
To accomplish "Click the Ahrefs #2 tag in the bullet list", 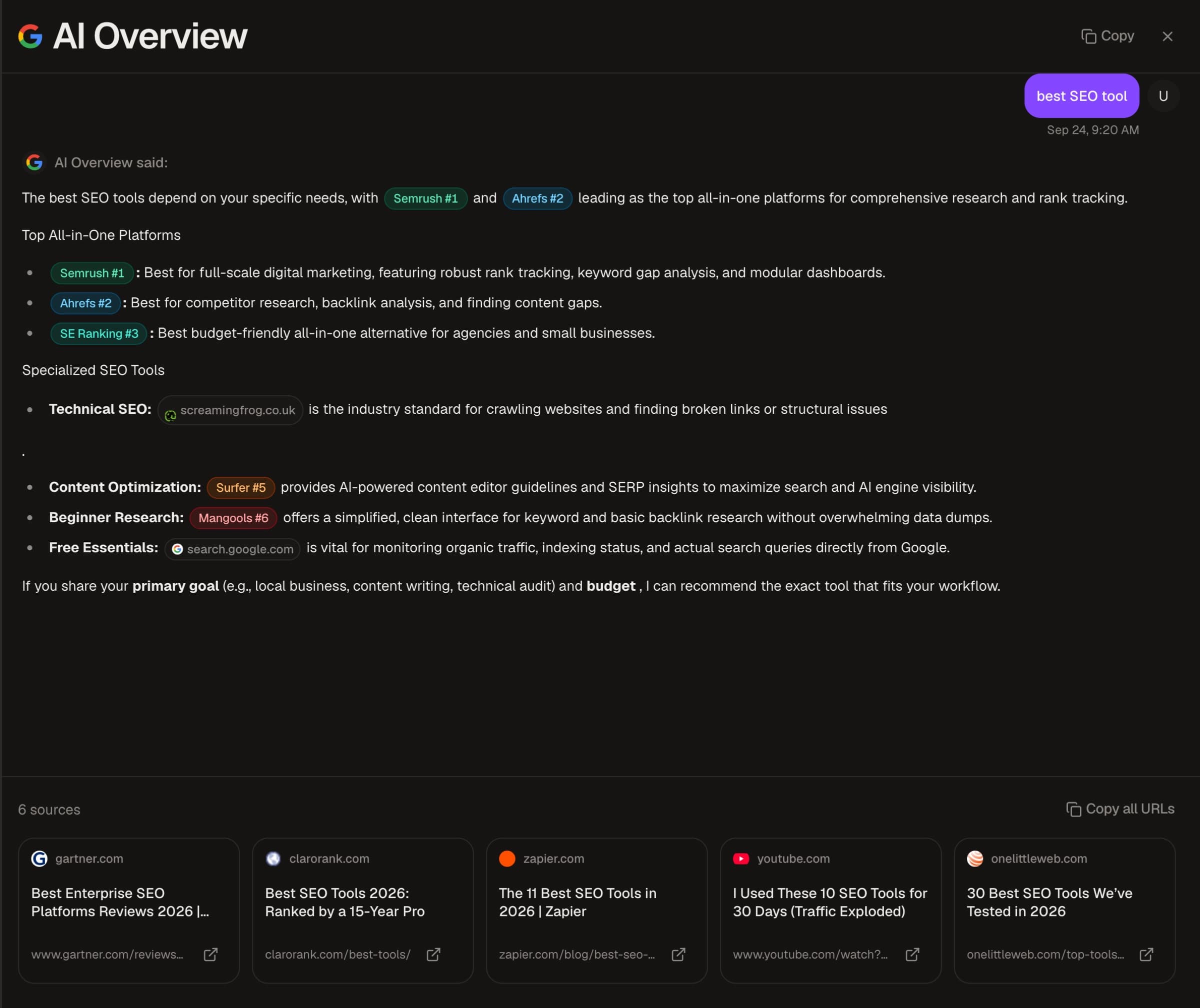I will tap(86, 303).
